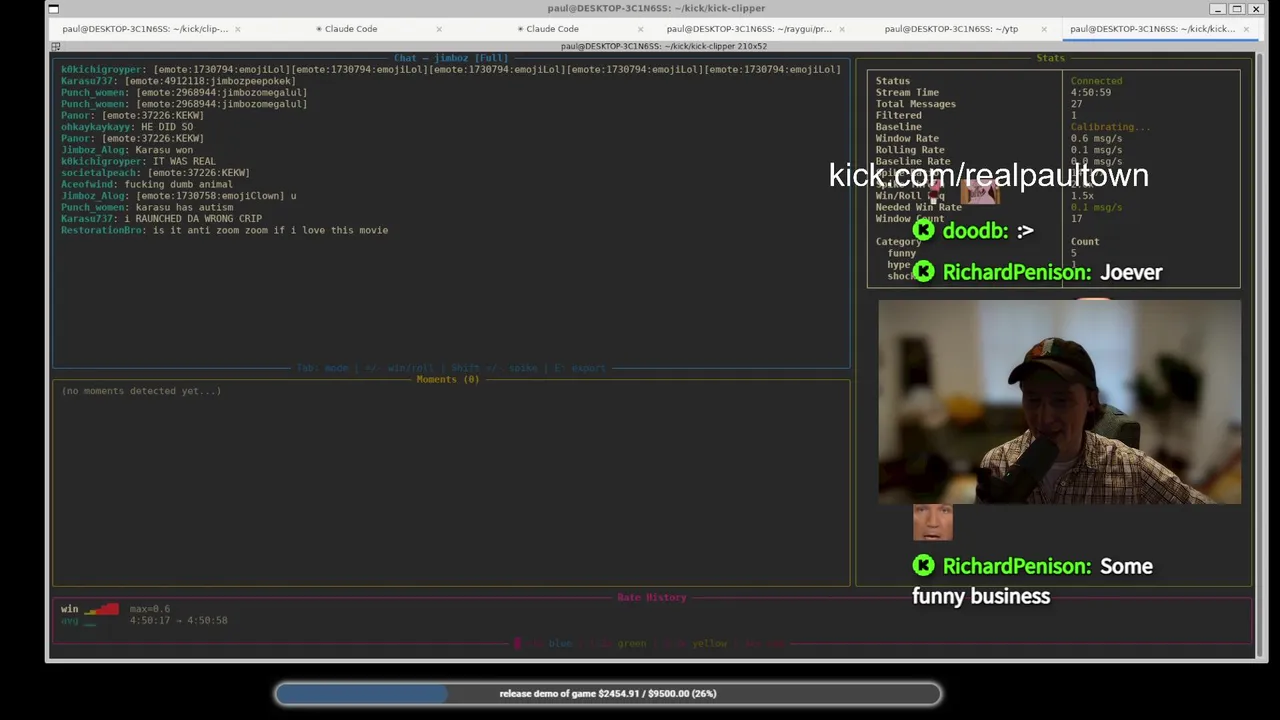The height and width of the screenshot is (720, 1280).
Task: Click the streamer webcam video
Action: [x=1060, y=401]
